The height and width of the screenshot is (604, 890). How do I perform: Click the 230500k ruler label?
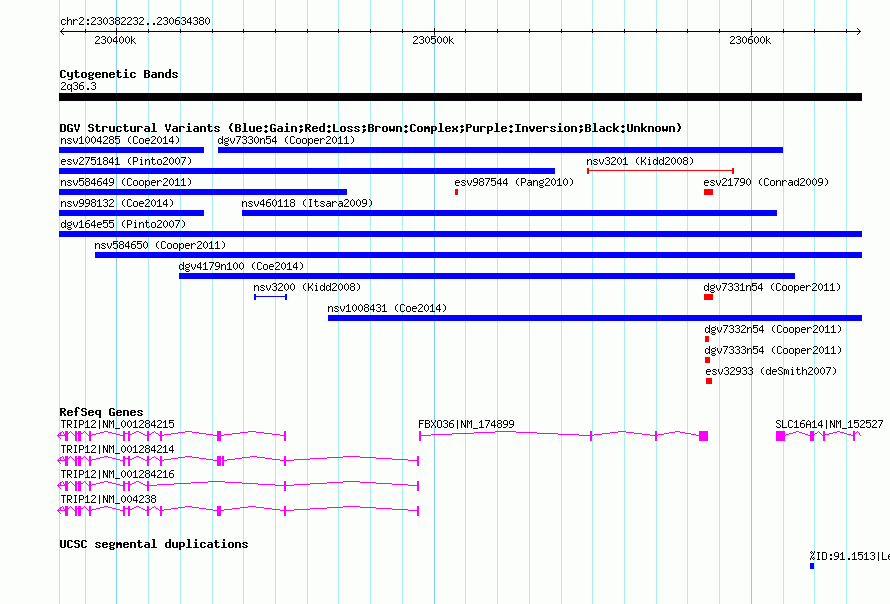click(433, 40)
